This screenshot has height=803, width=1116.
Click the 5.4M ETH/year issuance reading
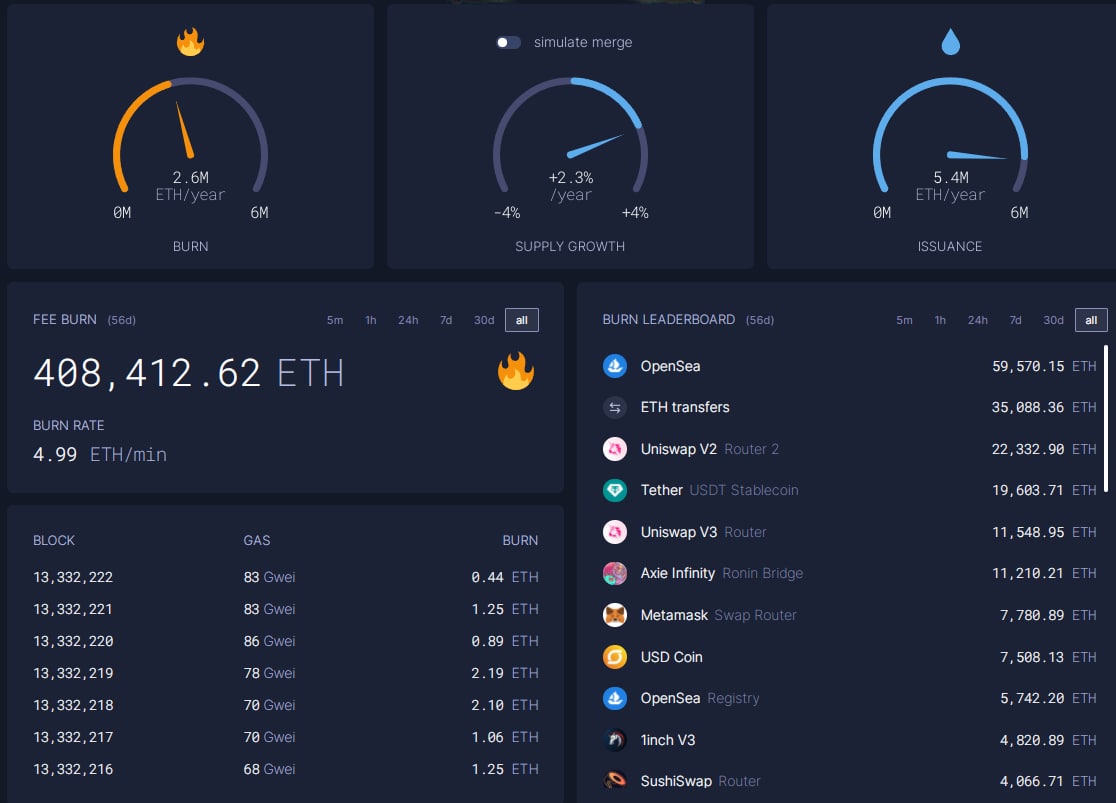(950, 186)
